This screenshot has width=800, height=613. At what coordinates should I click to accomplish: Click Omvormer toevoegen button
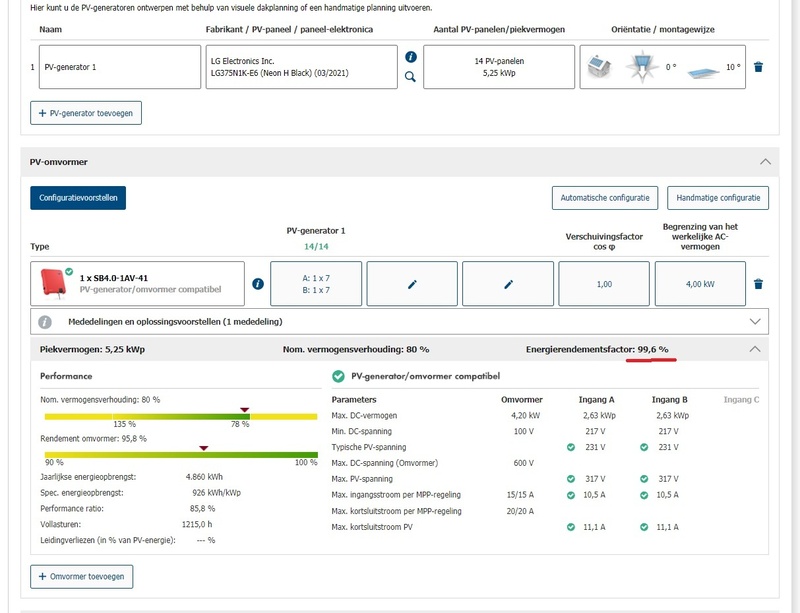(82, 577)
